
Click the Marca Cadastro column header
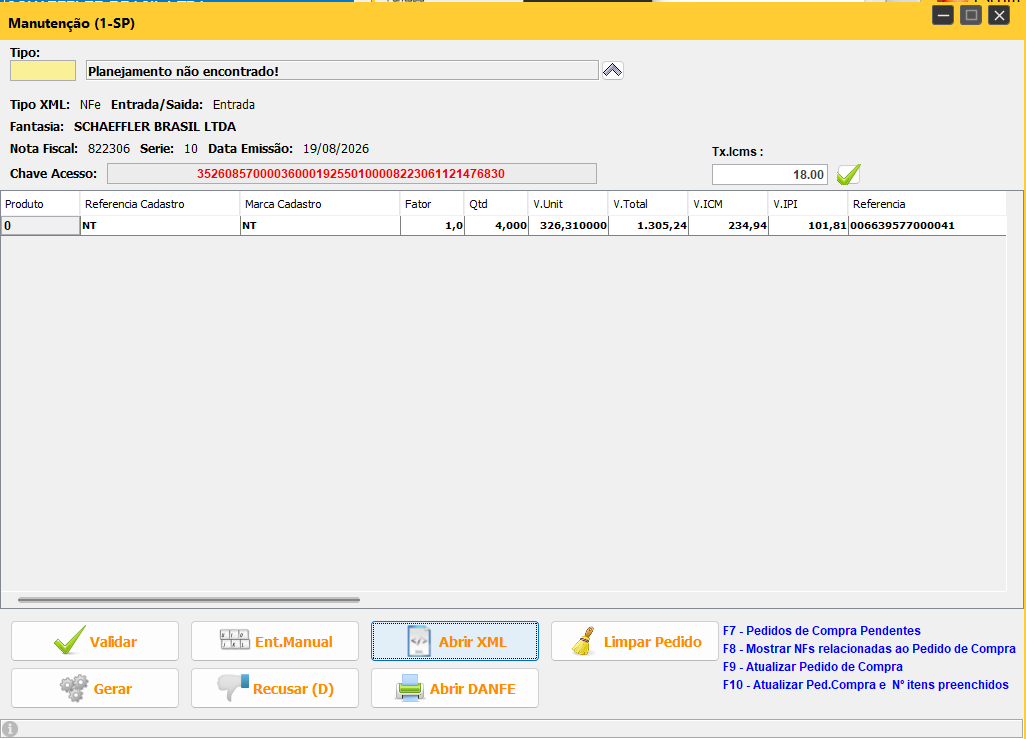pyautogui.click(x=320, y=204)
